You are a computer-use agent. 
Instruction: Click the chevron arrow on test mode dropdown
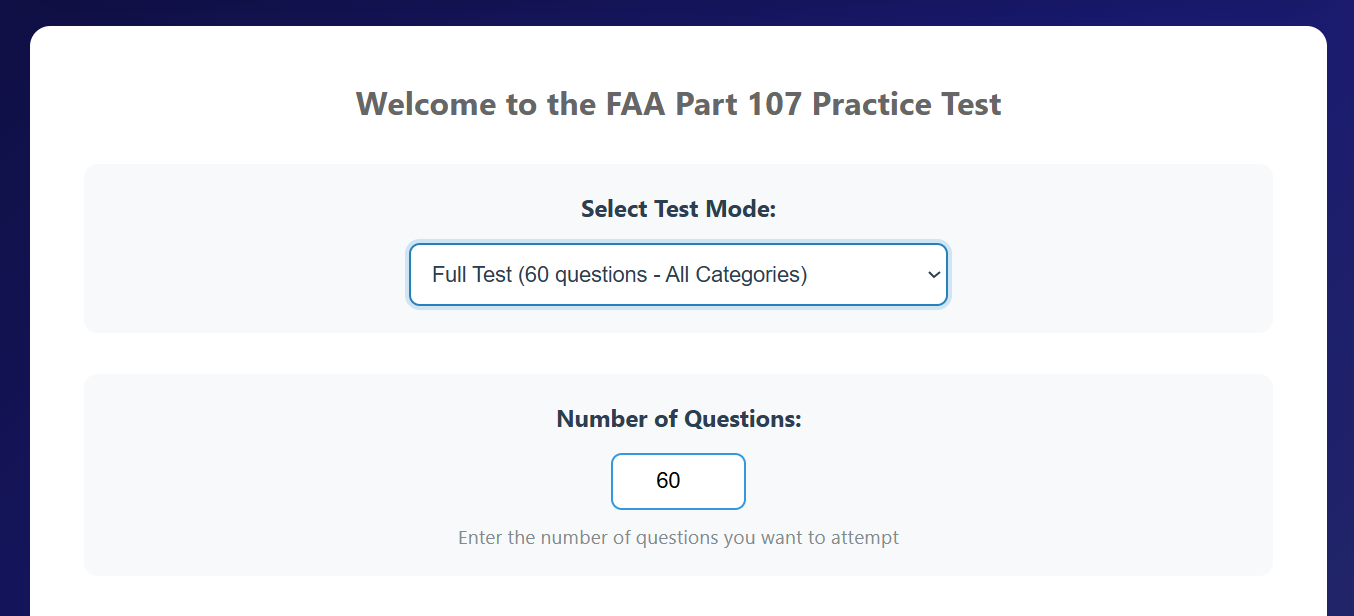[934, 274]
